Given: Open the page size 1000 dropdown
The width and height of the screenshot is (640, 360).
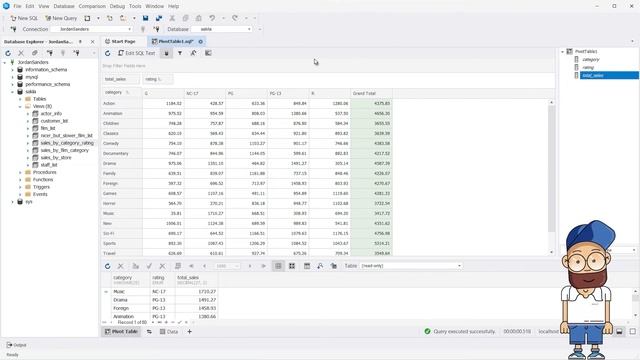Looking at the screenshot, I should pos(228,266).
